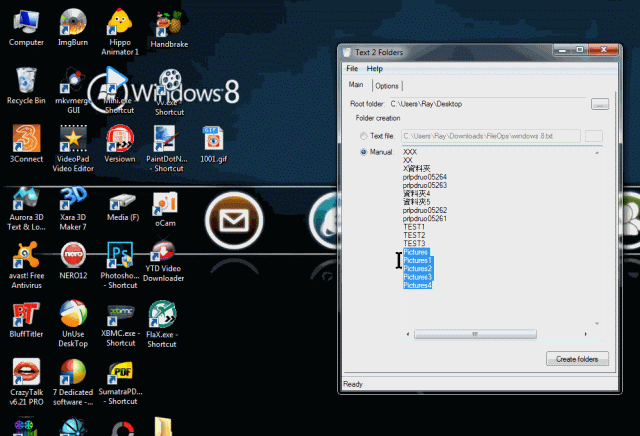
Task: Select the YTD Video Downloader icon
Action: pos(163,261)
